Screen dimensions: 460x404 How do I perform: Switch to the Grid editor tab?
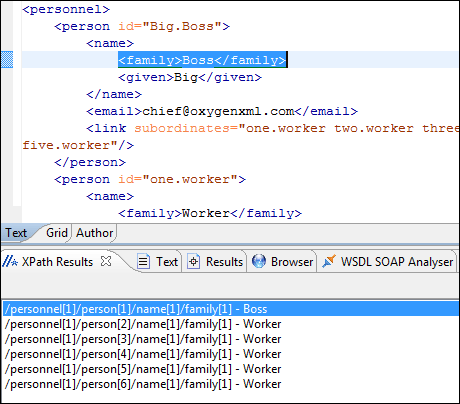pyautogui.click(x=57, y=233)
